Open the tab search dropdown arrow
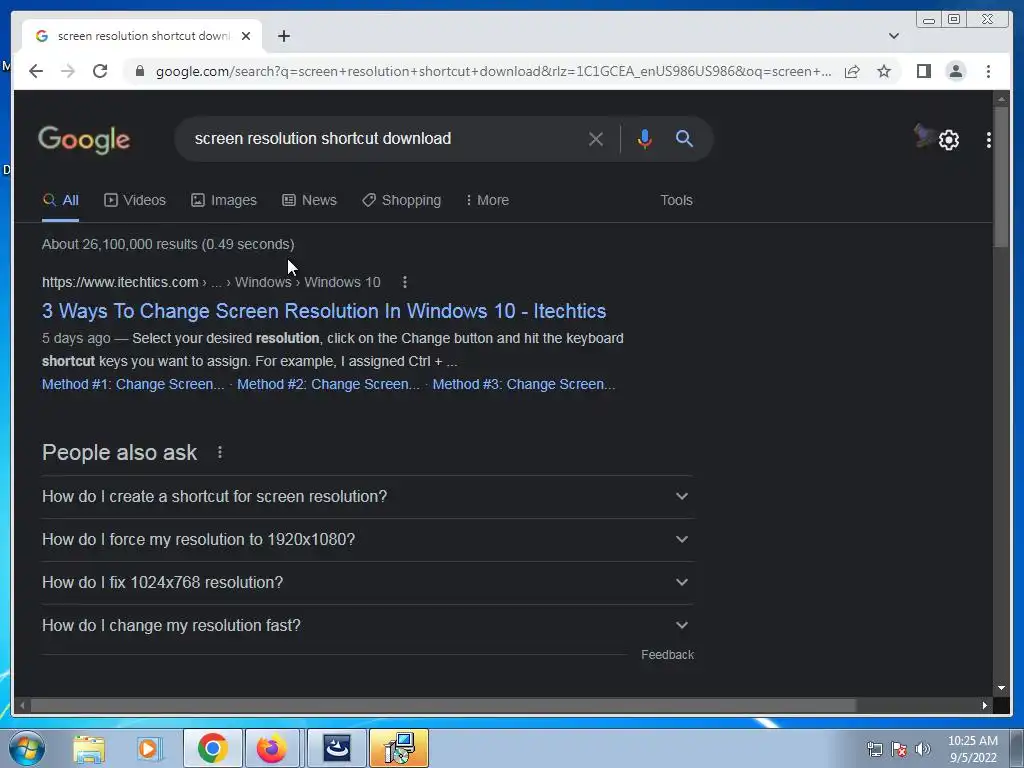Screen dimensions: 1024x768 893,36
